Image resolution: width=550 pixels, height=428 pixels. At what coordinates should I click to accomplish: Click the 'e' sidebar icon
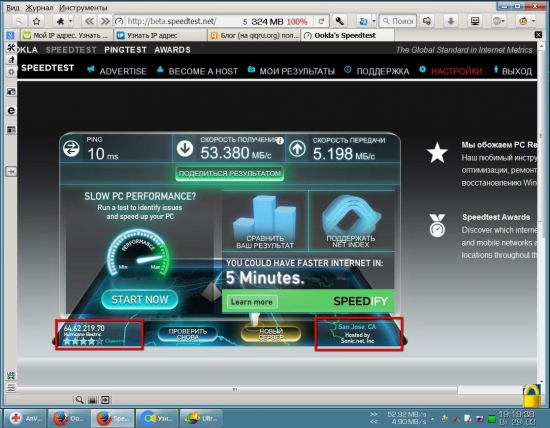click(11, 111)
